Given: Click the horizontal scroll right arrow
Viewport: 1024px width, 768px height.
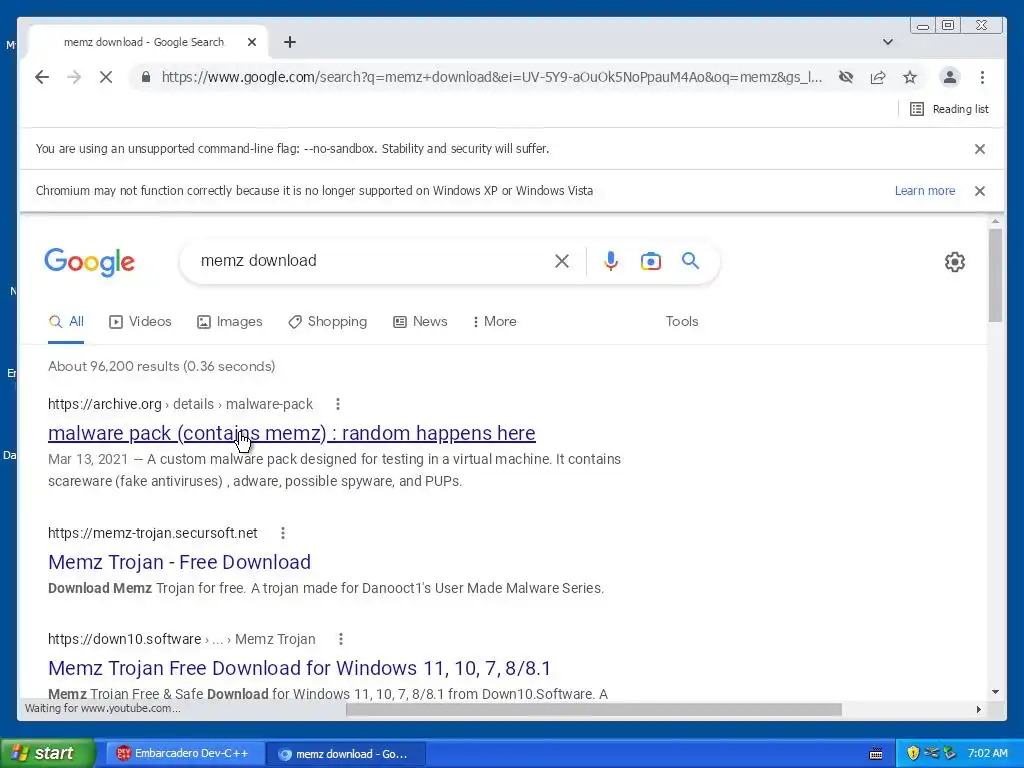Looking at the screenshot, I should pyautogui.click(x=978, y=709).
